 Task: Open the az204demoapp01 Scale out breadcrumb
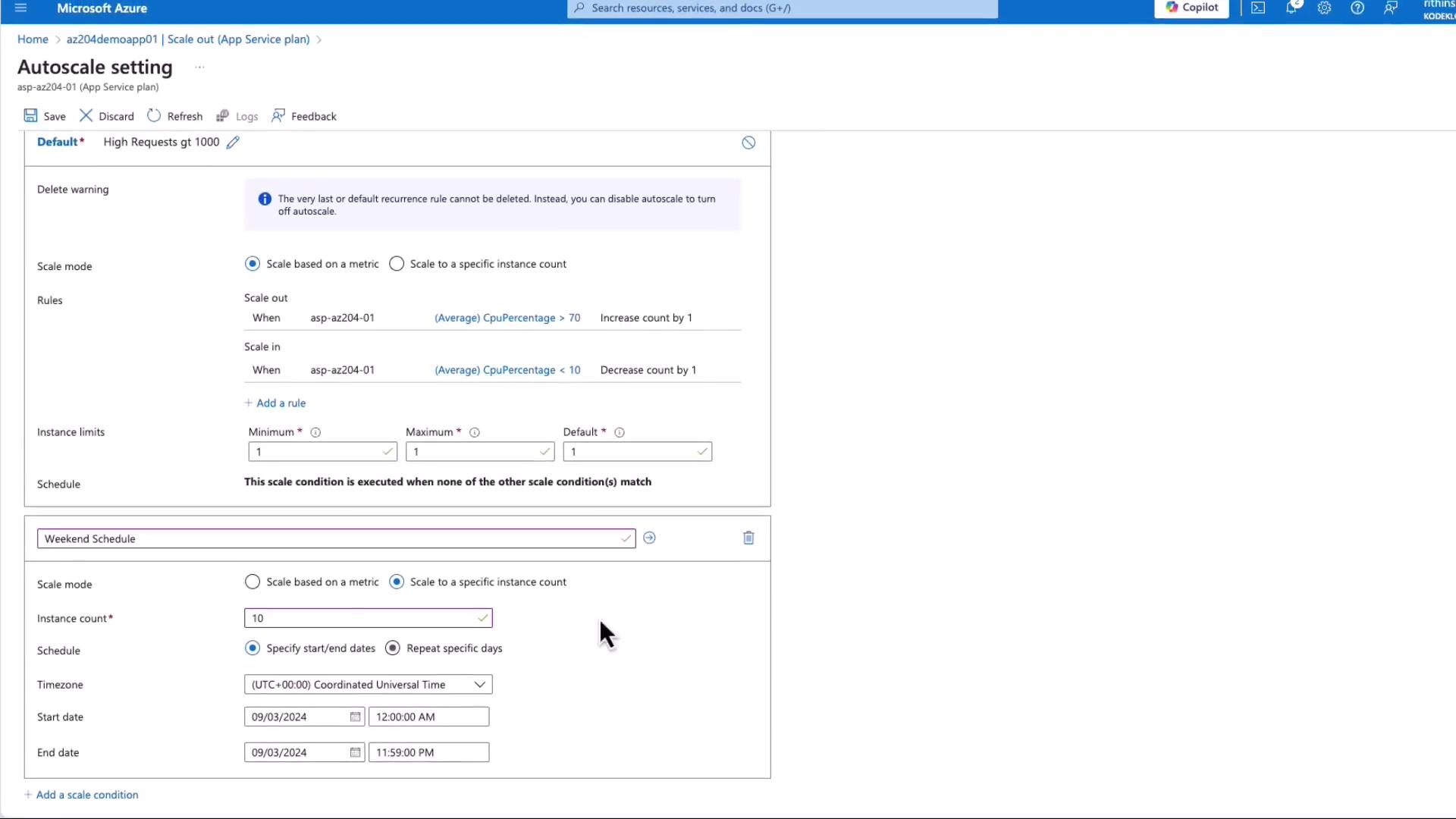[187, 39]
